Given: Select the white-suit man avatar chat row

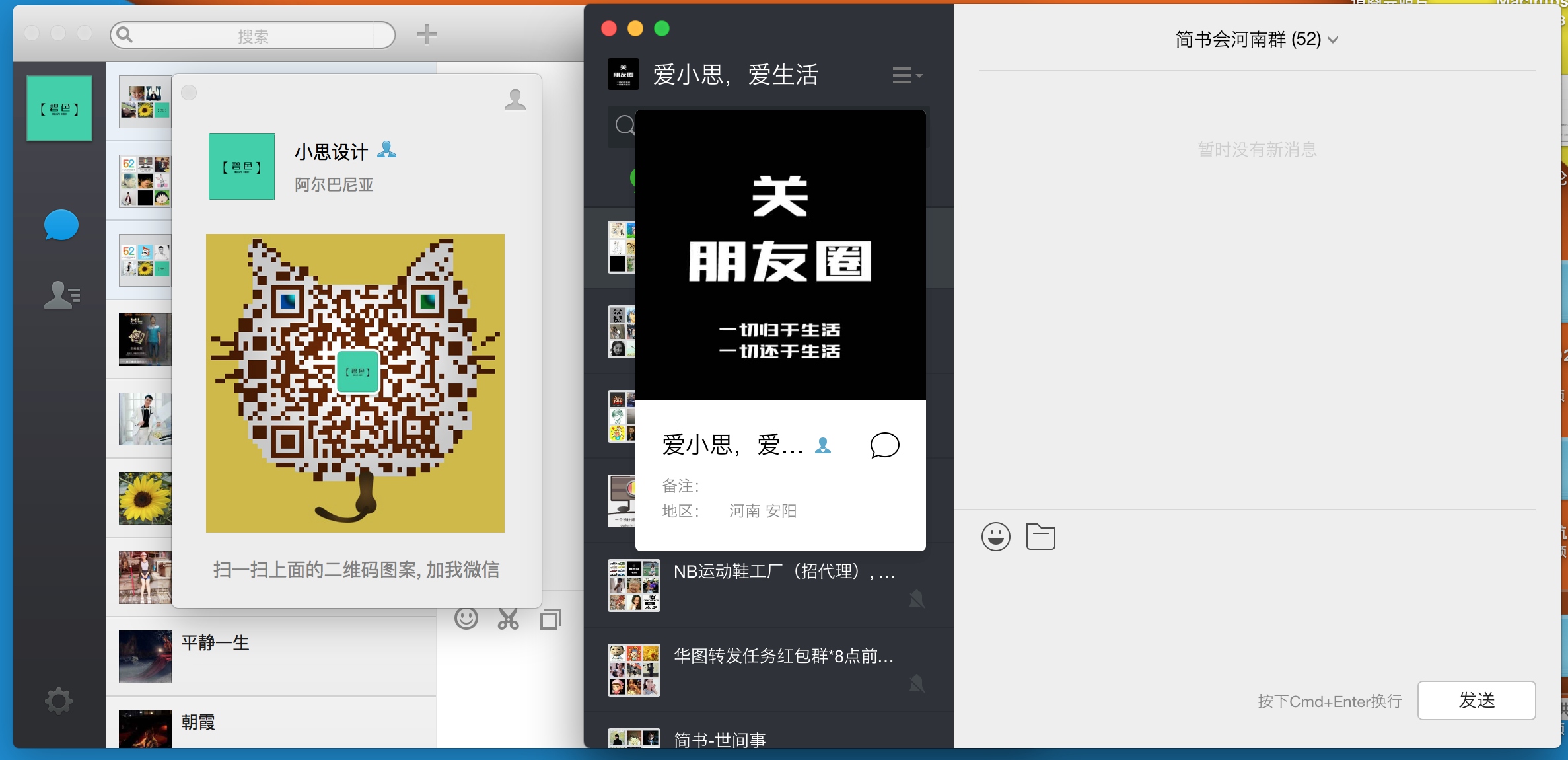Looking at the screenshot, I should coord(145,419).
